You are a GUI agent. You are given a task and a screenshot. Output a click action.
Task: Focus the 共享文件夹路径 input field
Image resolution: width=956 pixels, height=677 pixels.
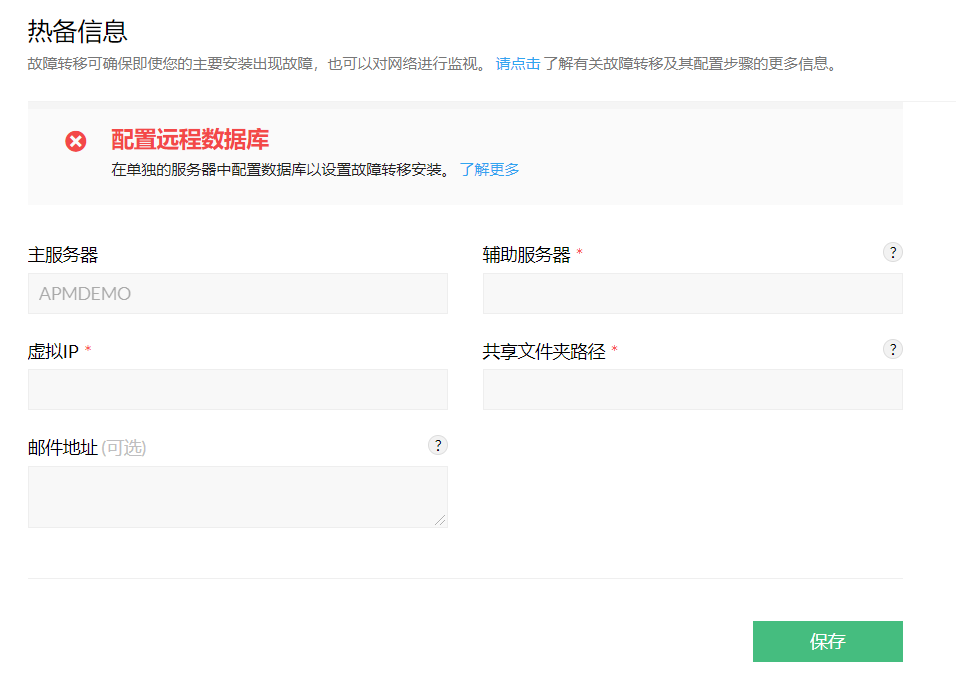tap(692, 390)
